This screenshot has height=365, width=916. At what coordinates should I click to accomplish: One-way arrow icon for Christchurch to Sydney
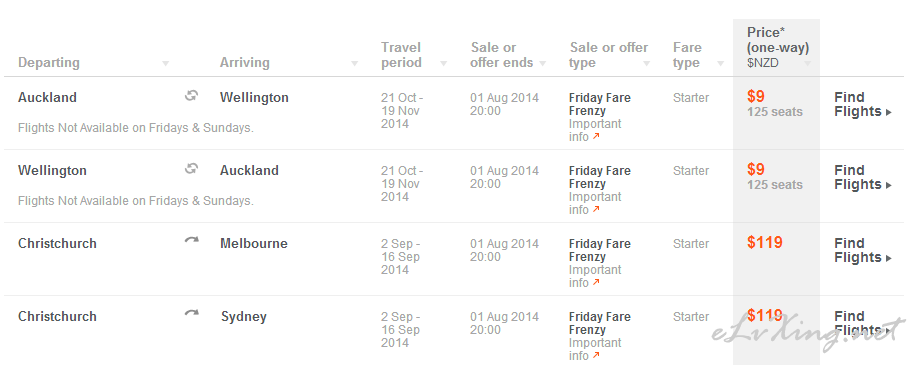pos(192,314)
